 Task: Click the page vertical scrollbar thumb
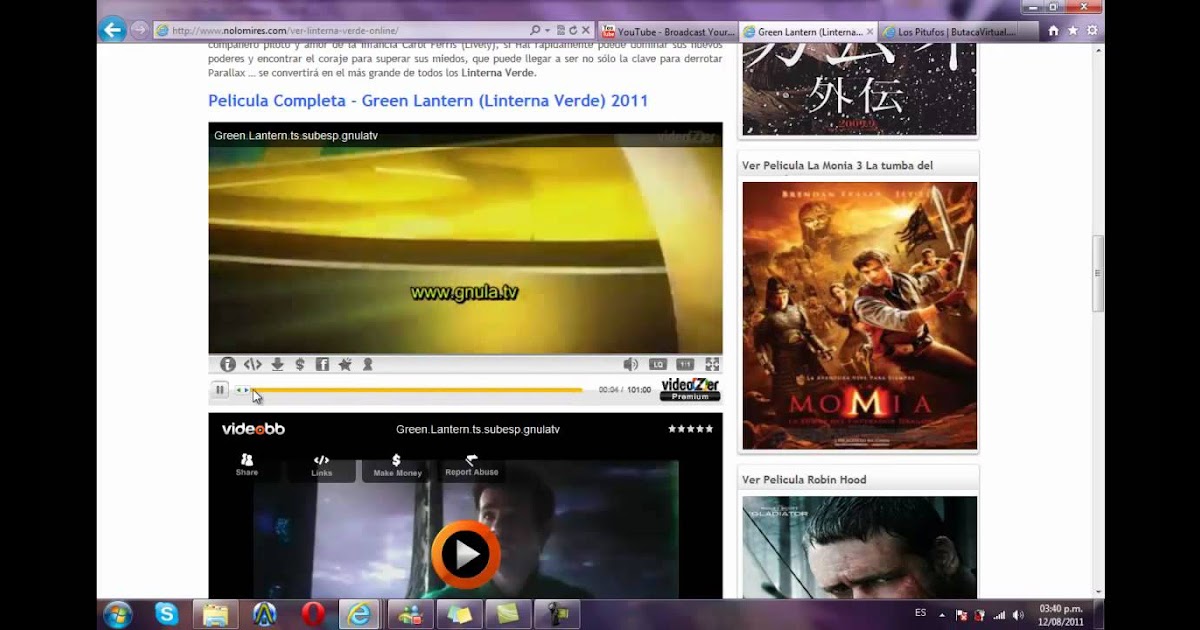pos(1098,273)
